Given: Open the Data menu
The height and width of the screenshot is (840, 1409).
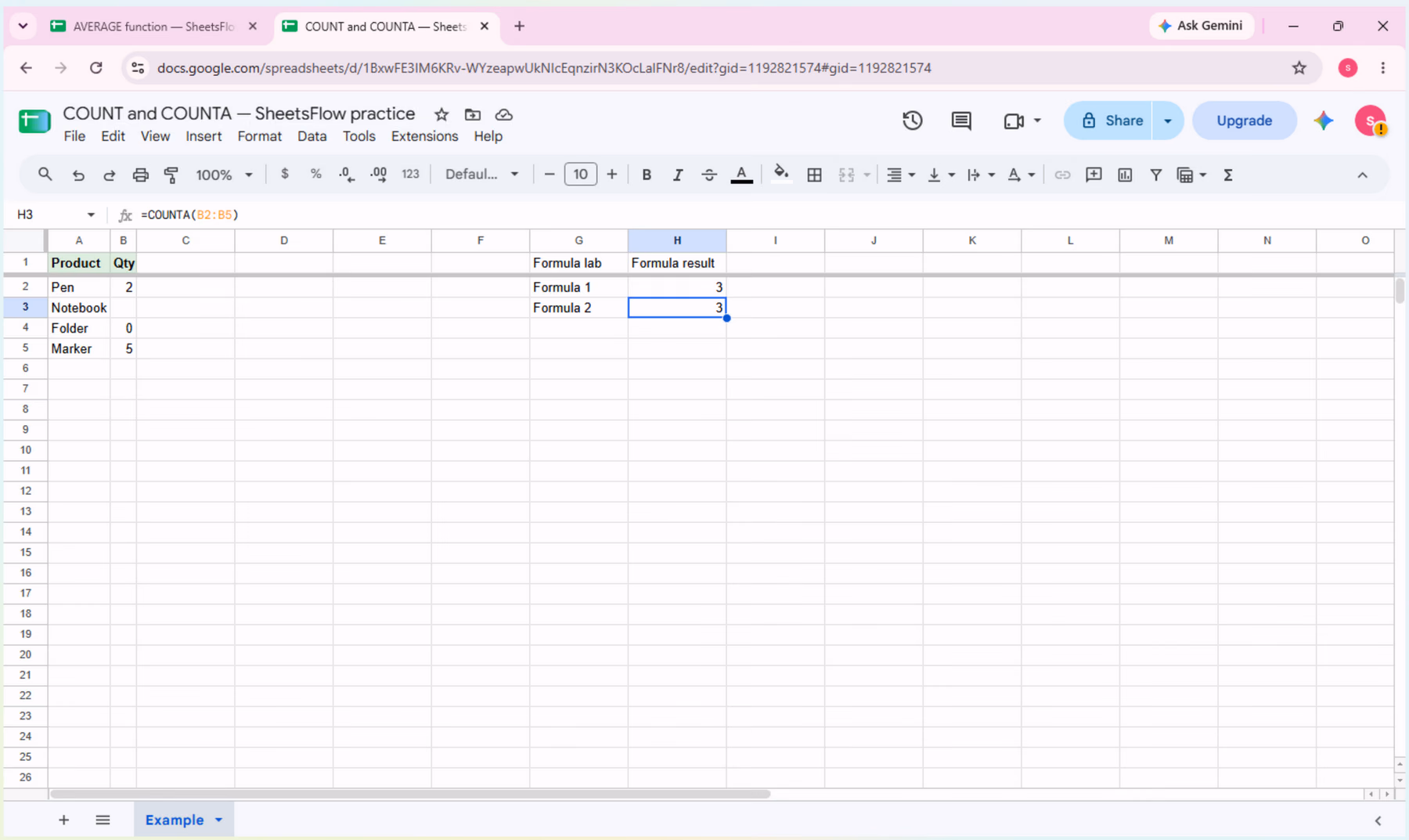Looking at the screenshot, I should 312,136.
